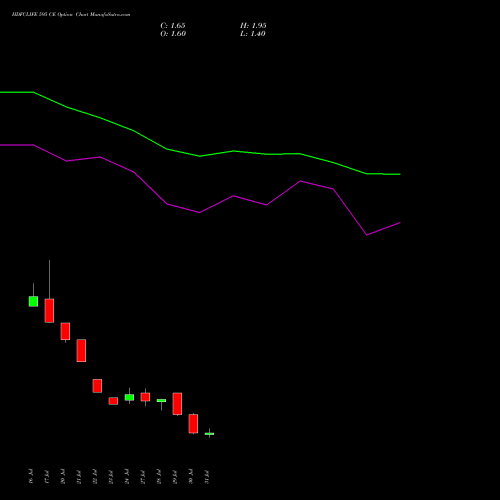500x500 pixels.
Task: Click the 21 Jul date axis label
Action: pos(79,476)
